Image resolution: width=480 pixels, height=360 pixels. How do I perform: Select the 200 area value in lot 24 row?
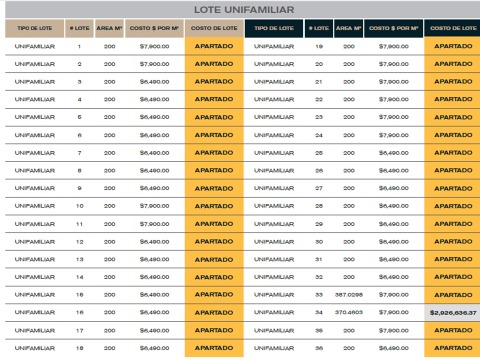click(349, 135)
